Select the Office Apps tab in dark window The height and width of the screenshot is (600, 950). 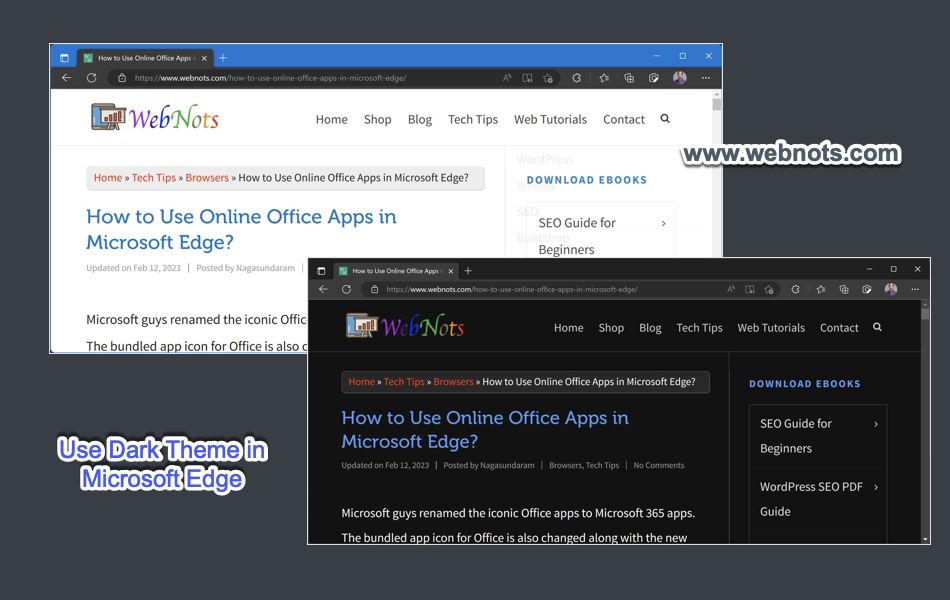pyautogui.click(x=396, y=271)
